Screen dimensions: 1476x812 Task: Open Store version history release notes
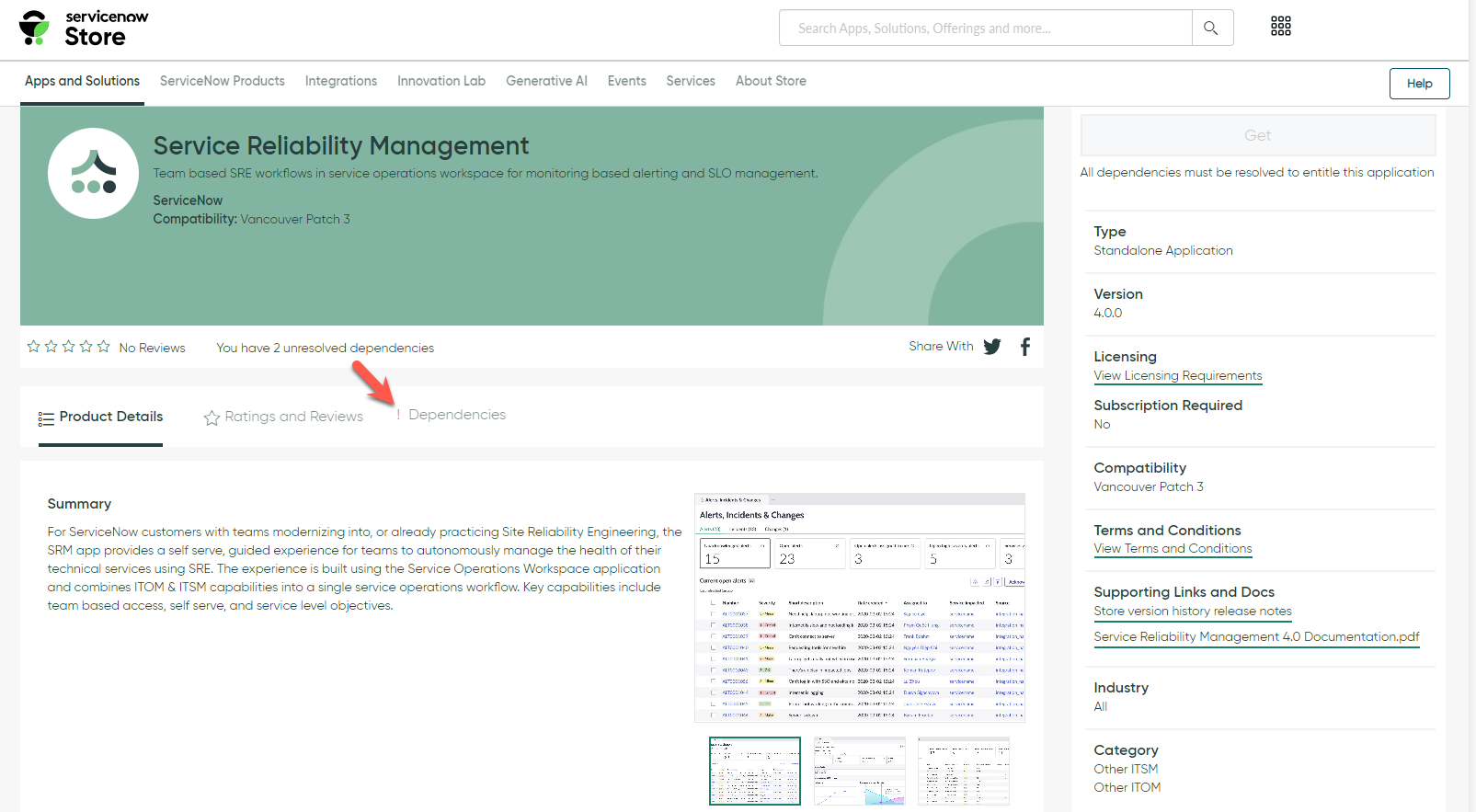coord(1193,611)
